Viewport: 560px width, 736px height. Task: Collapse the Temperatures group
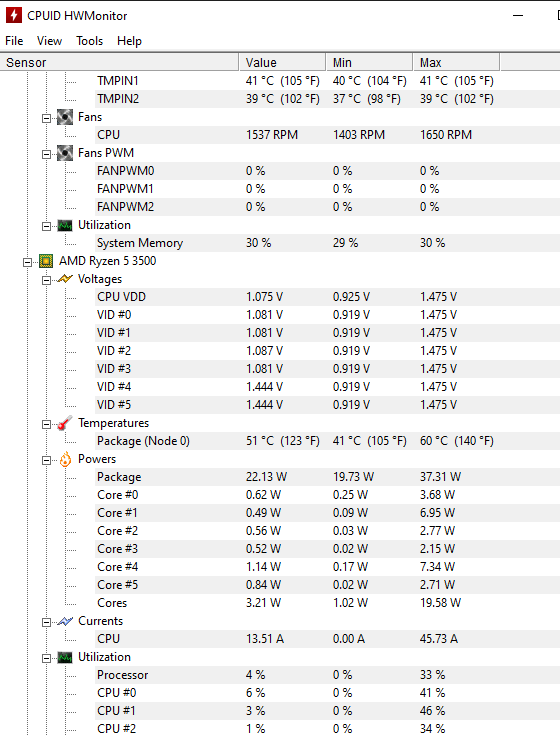point(46,424)
